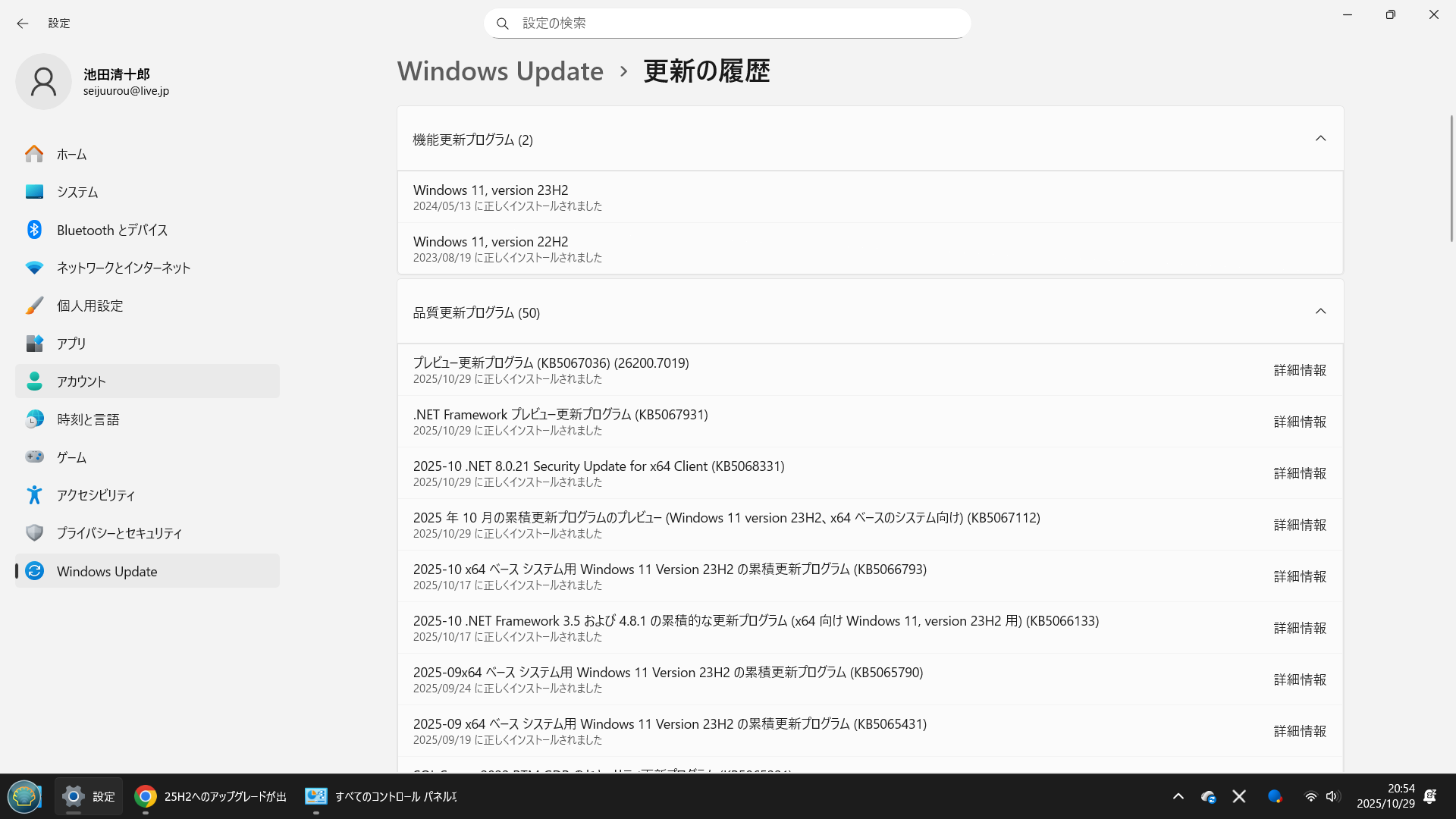The width and height of the screenshot is (1456, 819).
Task: Open the Wi-Fi network tray icon
Action: [1310, 796]
